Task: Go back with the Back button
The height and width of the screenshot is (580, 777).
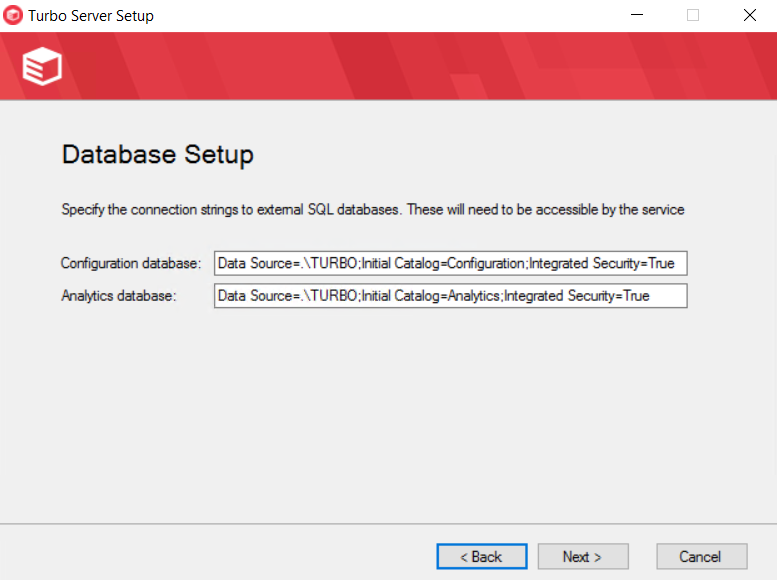Action: (x=481, y=556)
